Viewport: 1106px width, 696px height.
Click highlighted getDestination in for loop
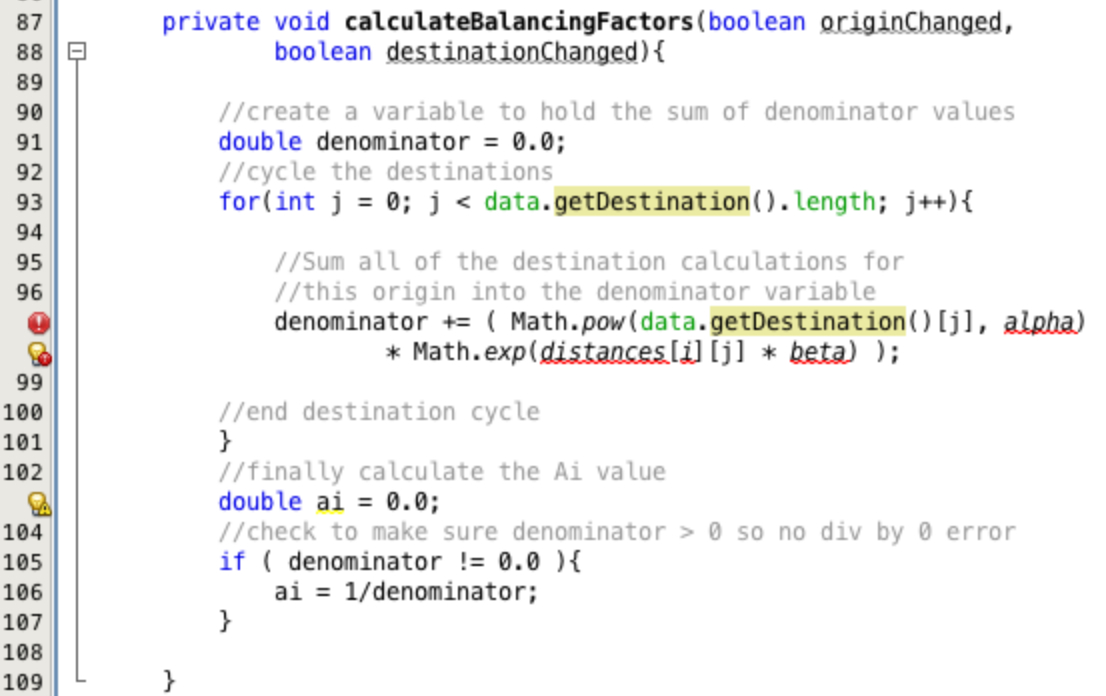652,202
